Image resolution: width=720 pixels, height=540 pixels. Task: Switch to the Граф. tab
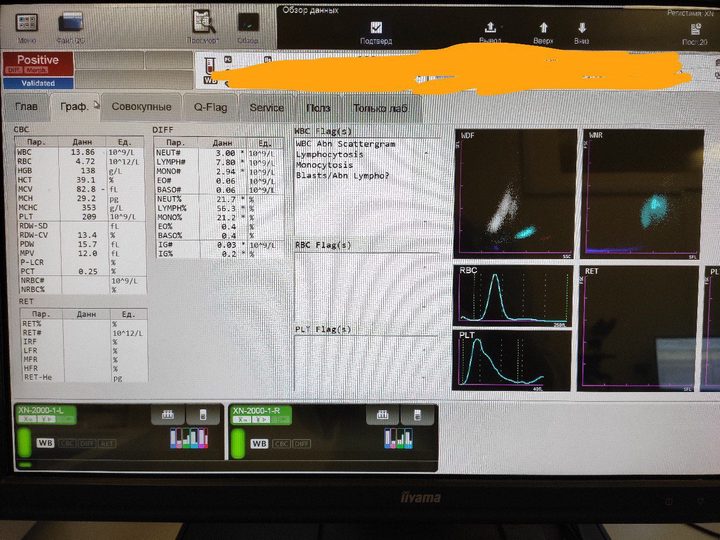click(74, 107)
